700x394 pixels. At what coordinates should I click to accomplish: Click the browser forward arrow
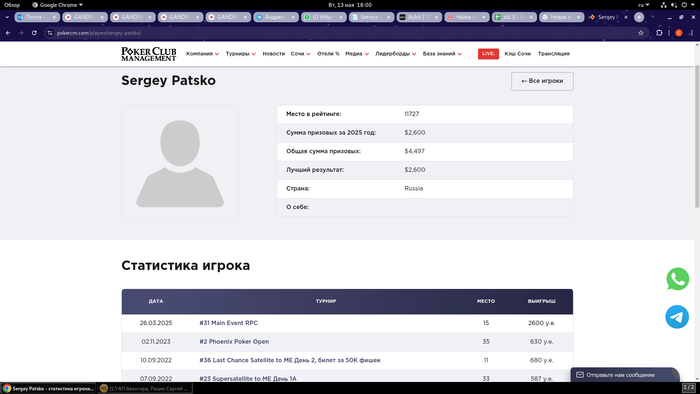coord(21,33)
